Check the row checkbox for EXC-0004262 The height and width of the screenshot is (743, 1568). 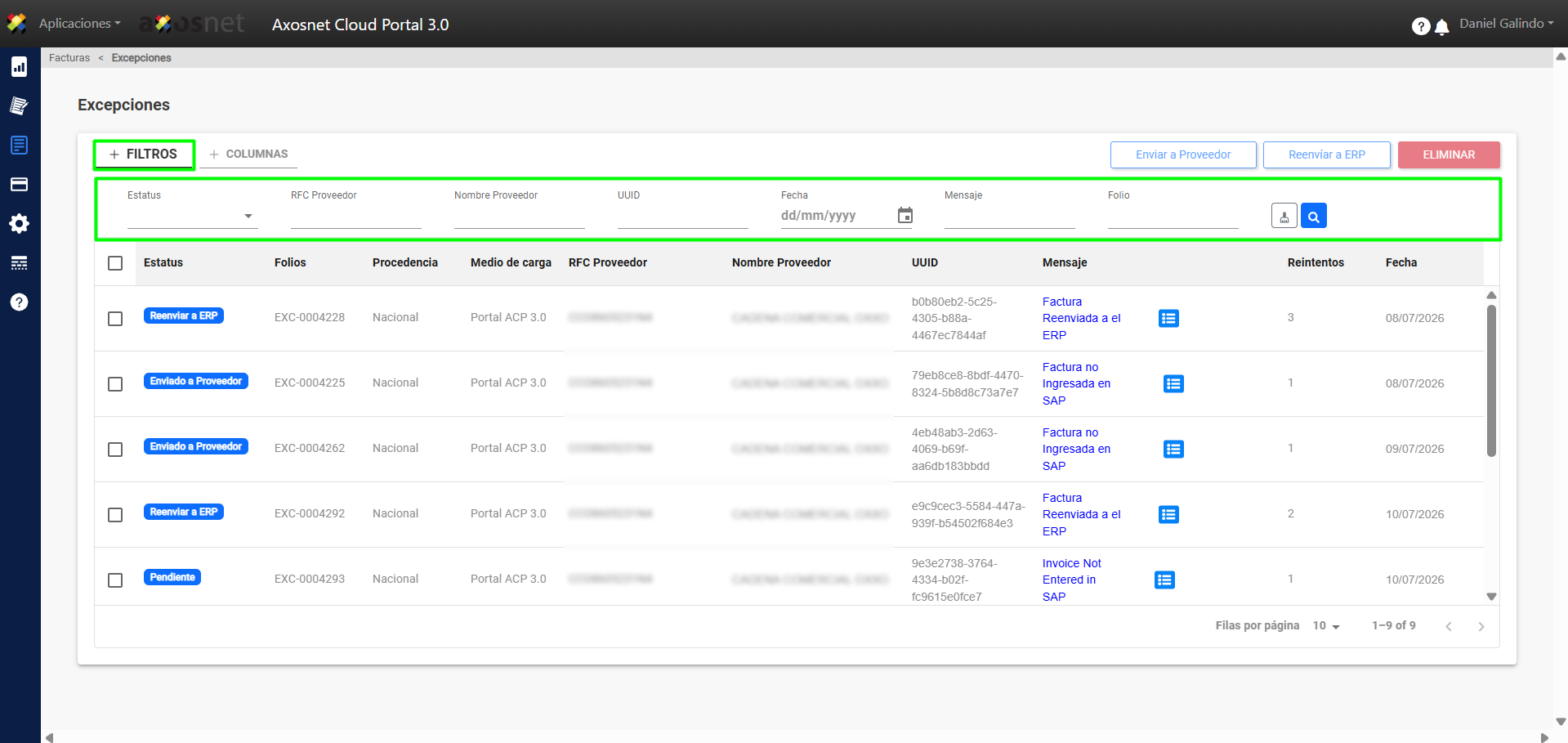(115, 450)
